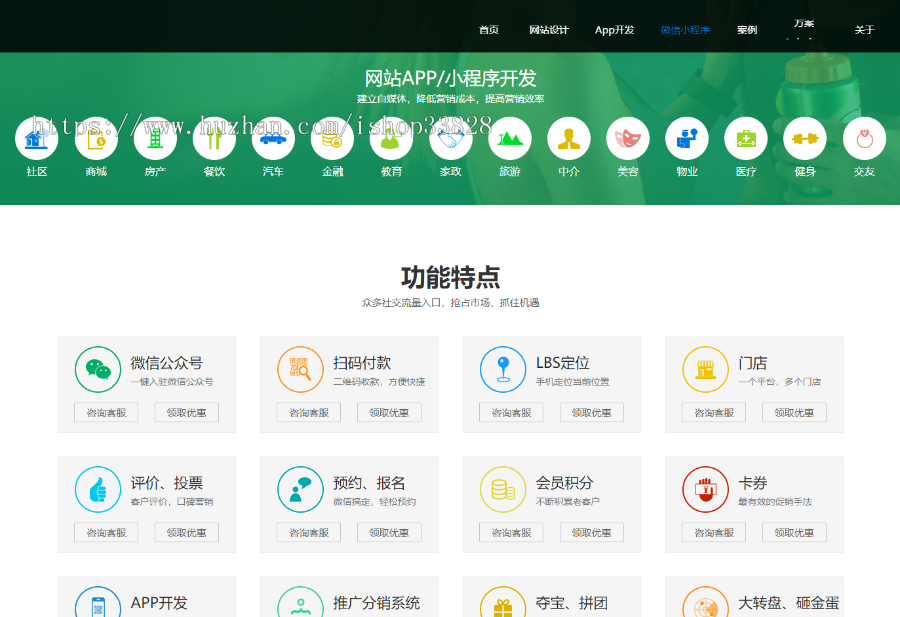Open the 会员积分 coins icon
This screenshot has height=617, width=900.
[503, 489]
